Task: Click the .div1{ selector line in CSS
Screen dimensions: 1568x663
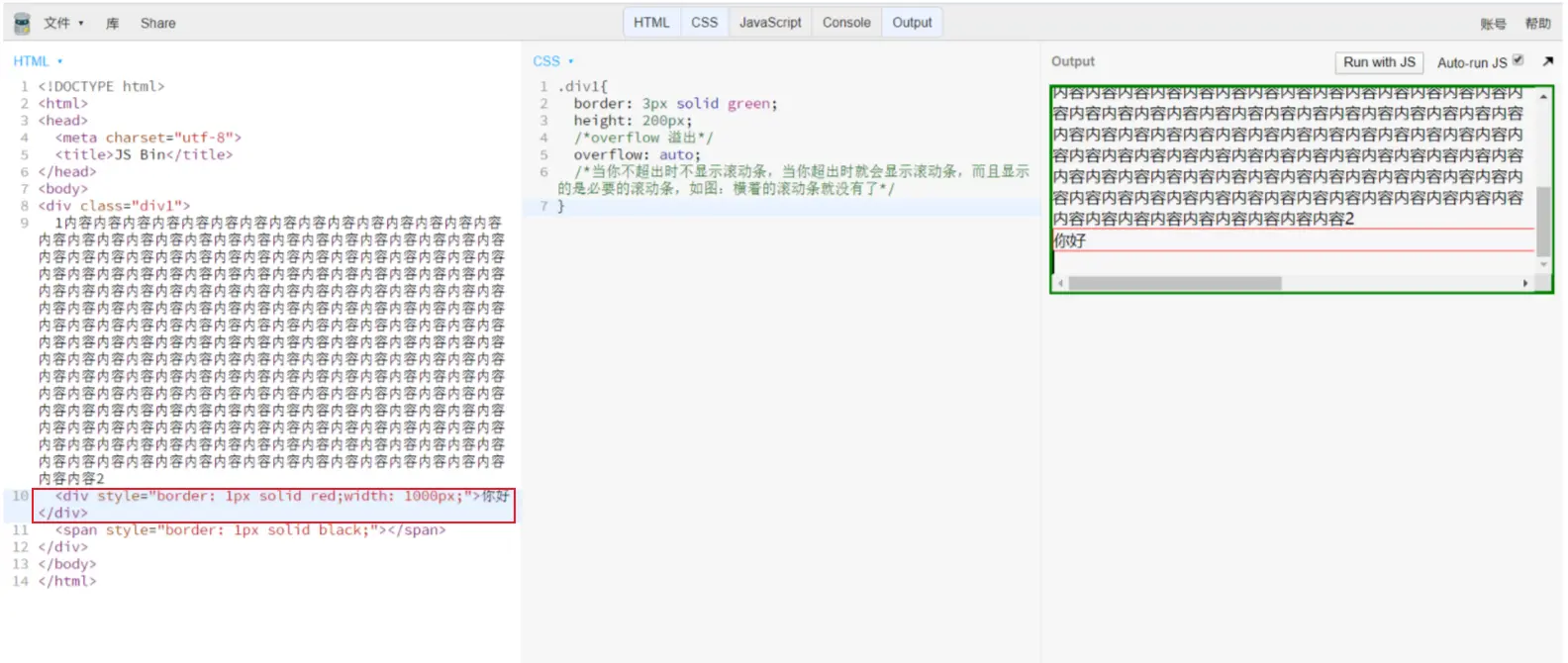Action: click(x=583, y=86)
